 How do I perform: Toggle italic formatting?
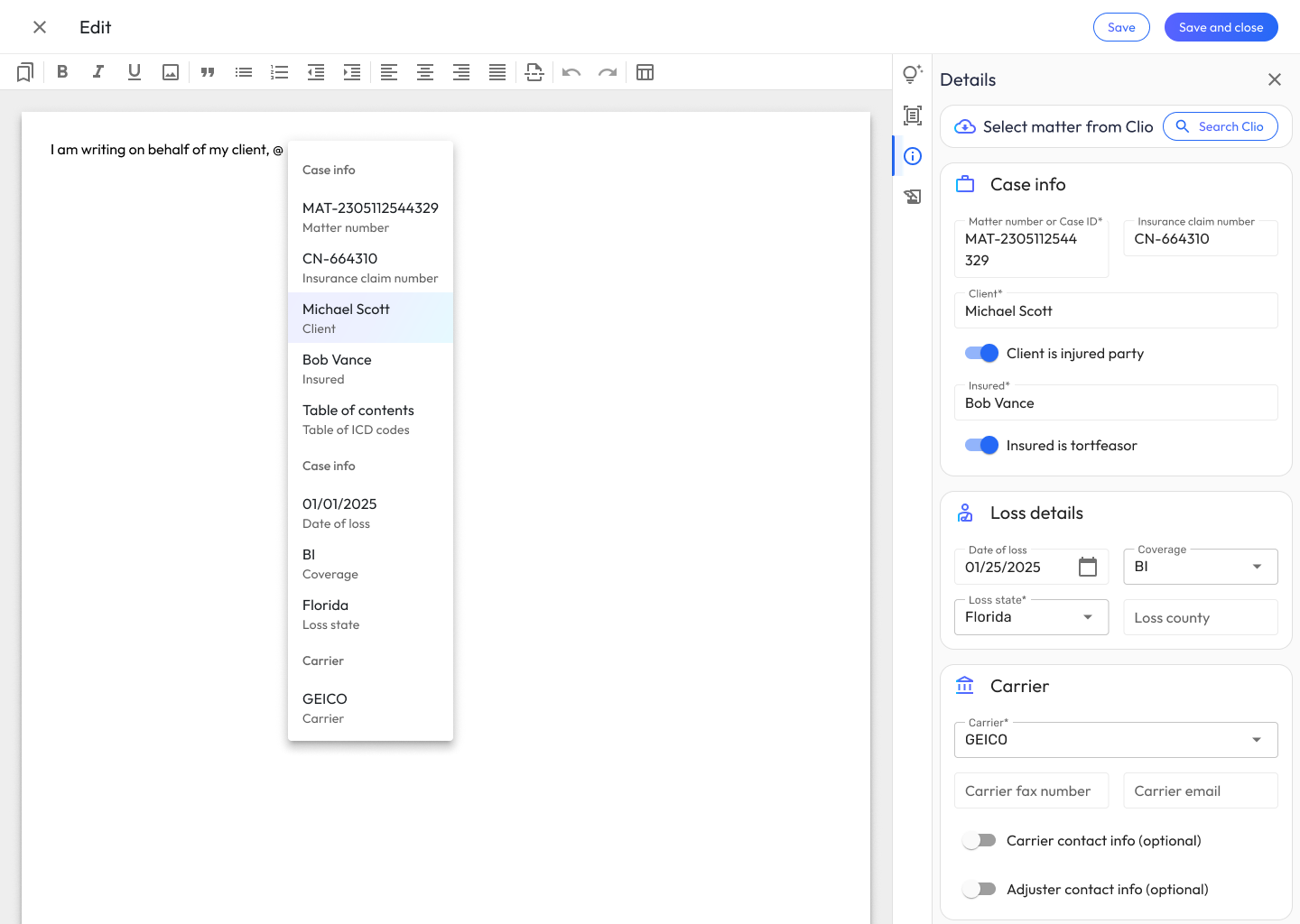[x=98, y=72]
